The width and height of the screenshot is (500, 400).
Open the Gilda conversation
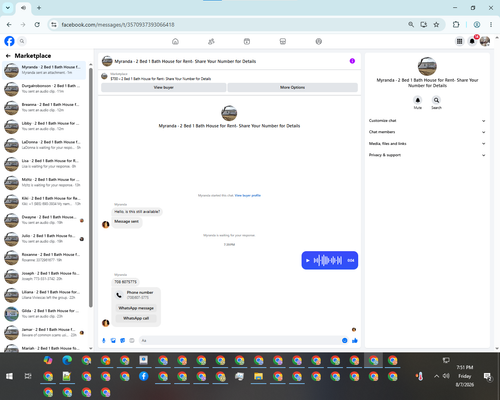click(x=44, y=313)
